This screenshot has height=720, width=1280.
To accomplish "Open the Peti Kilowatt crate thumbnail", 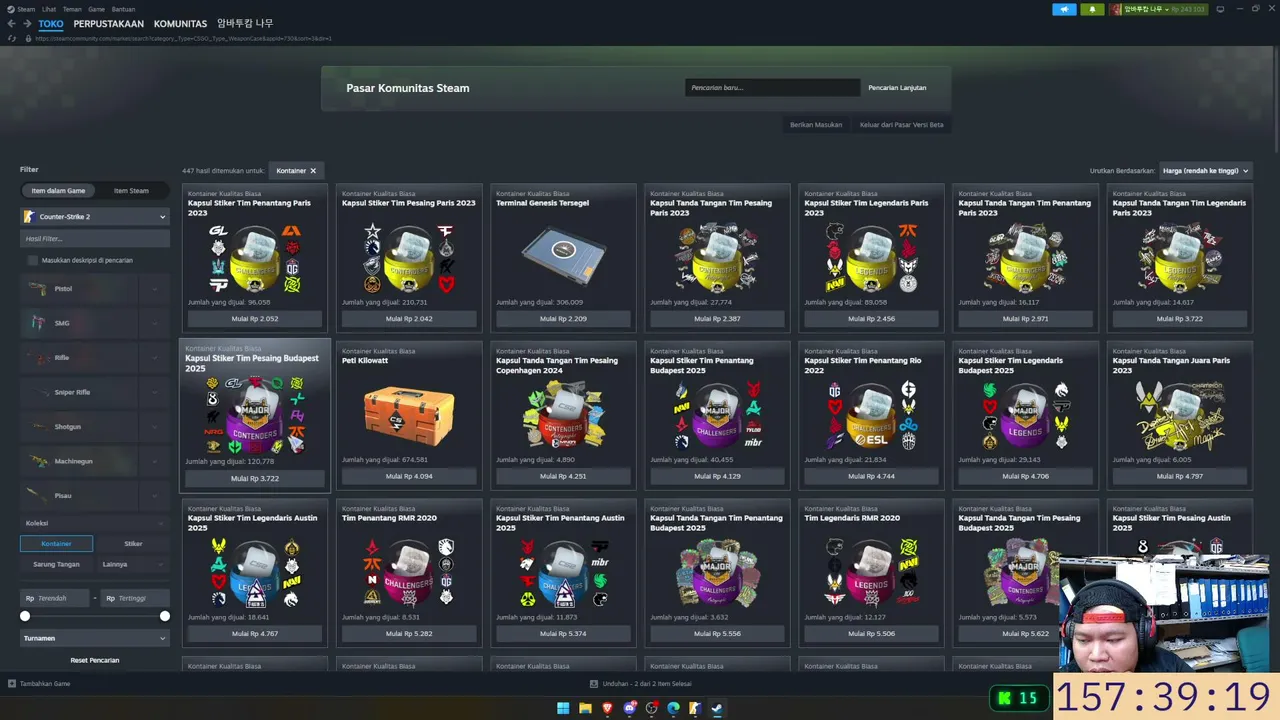I will pos(409,416).
